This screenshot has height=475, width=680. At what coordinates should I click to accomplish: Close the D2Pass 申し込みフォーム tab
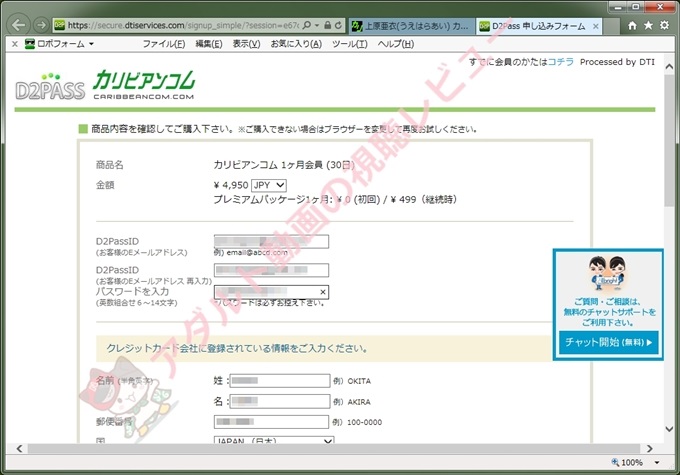coord(596,26)
